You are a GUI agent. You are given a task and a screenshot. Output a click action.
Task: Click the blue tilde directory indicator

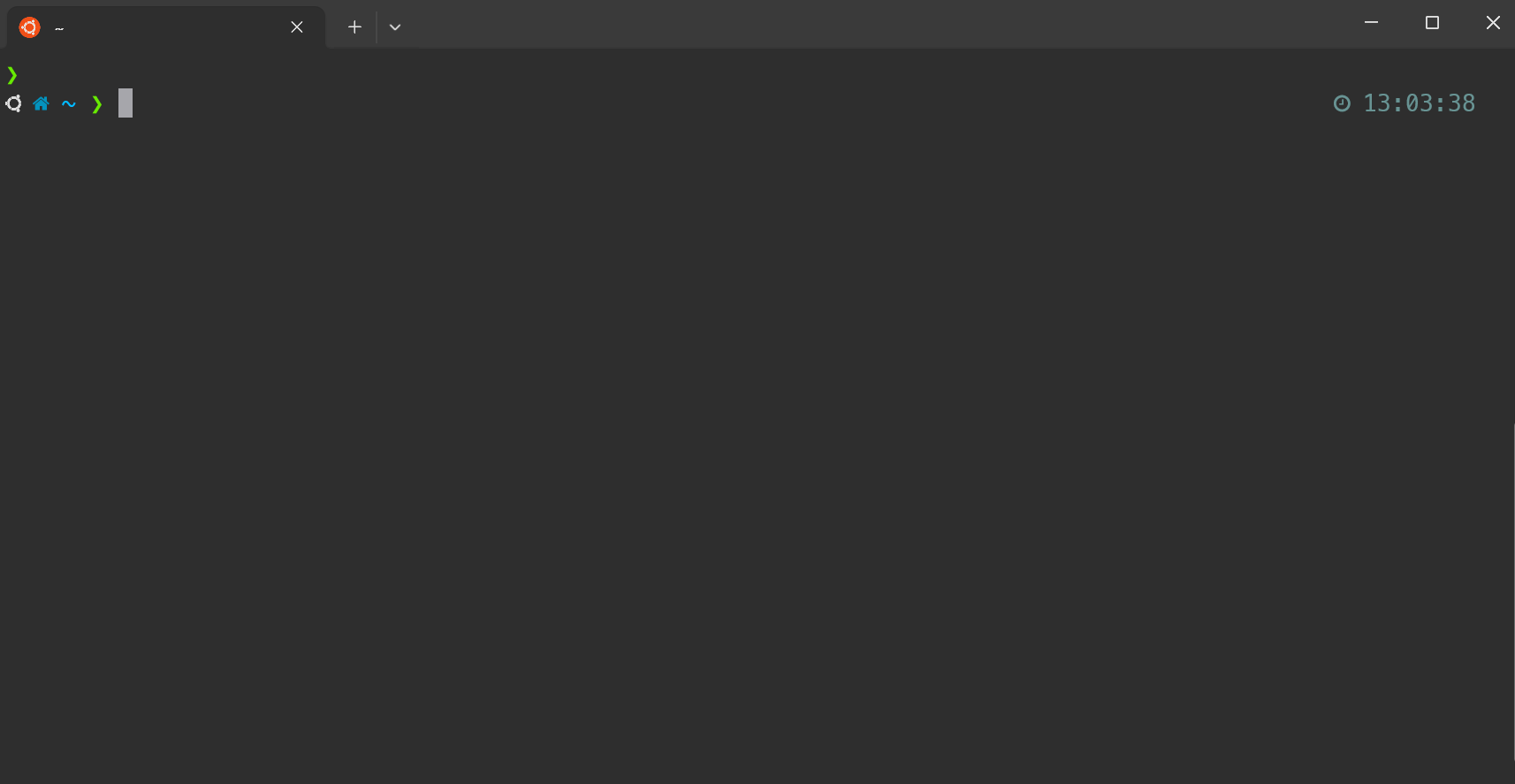(x=69, y=104)
